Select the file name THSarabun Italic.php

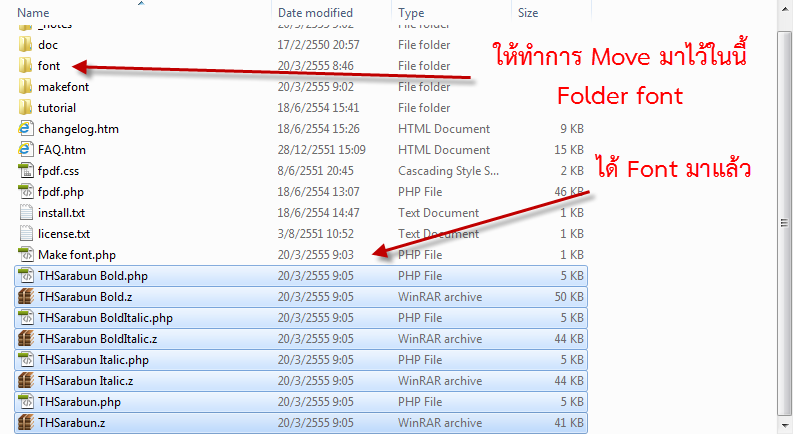[94, 360]
